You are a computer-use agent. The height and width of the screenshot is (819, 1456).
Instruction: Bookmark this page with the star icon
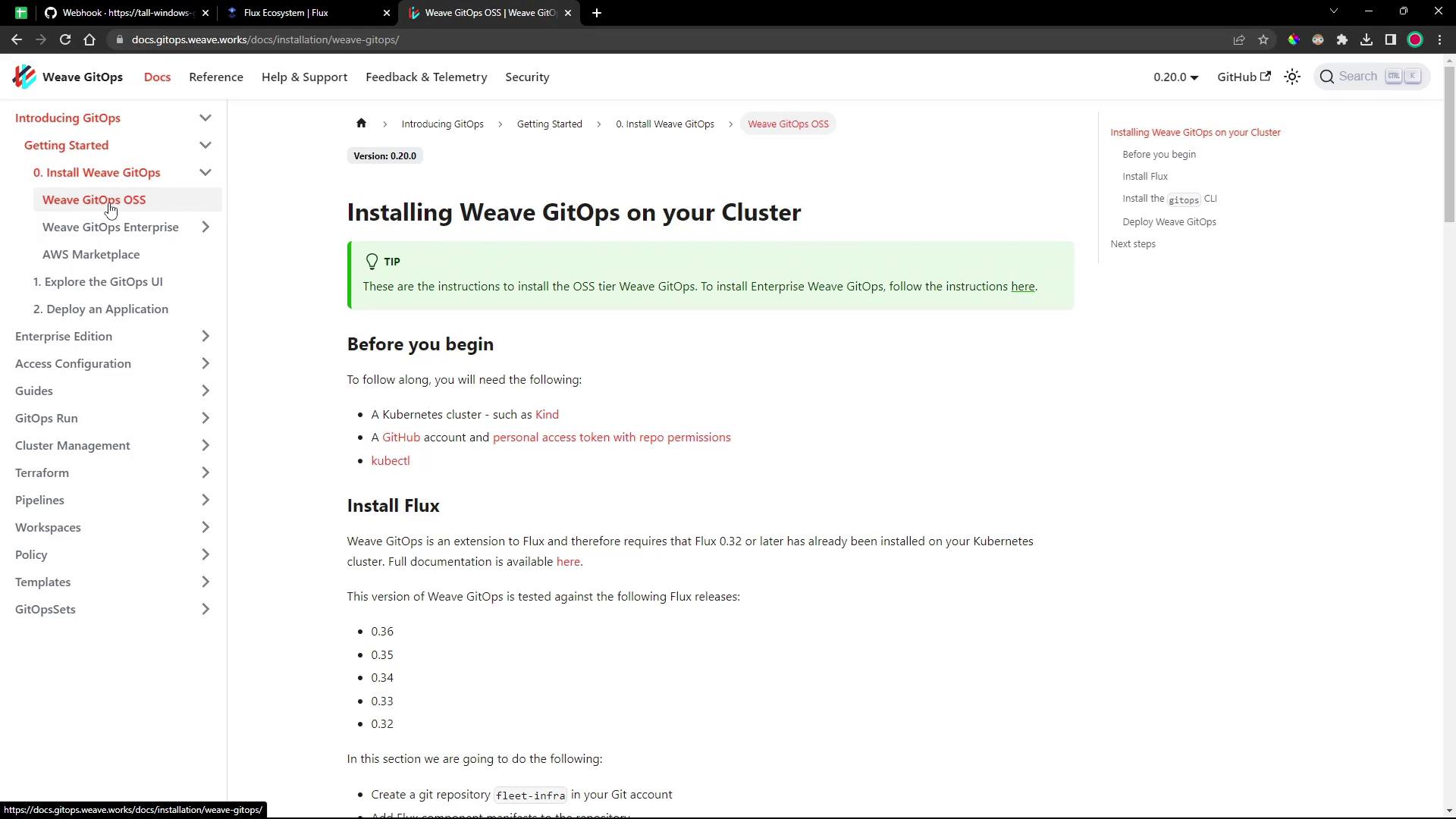coord(1263,39)
